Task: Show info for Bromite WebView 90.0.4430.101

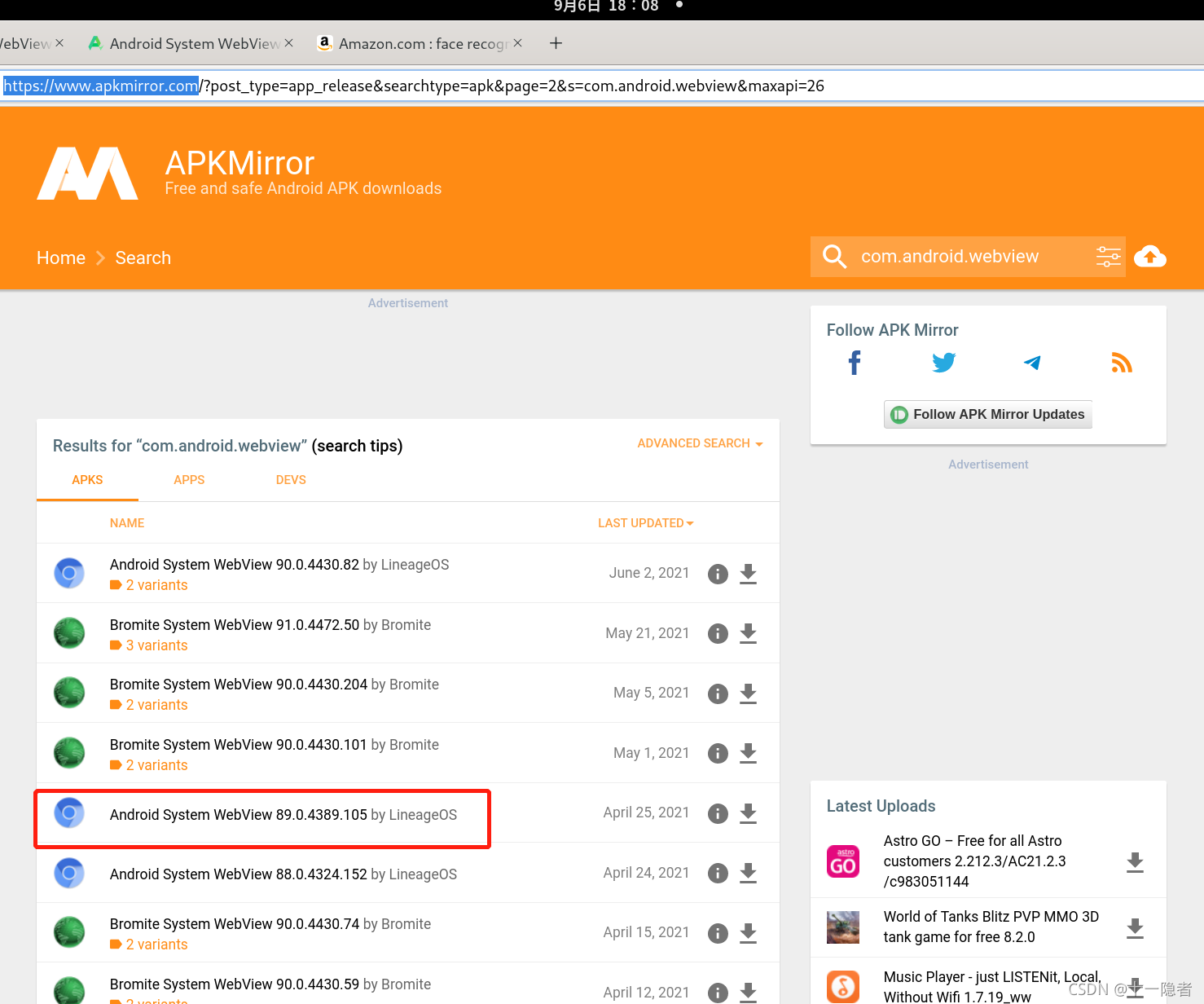Action: click(x=718, y=753)
